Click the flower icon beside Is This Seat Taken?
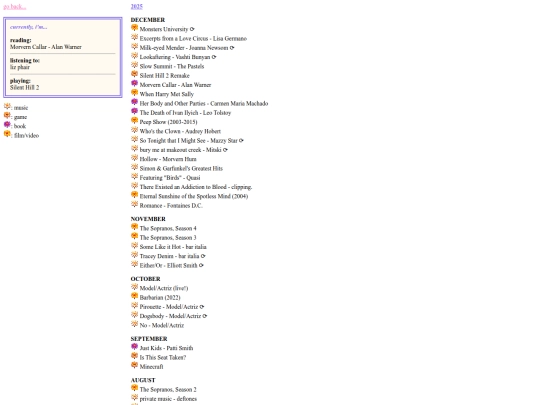Viewport: 540px width, 405px height. [x=135, y=356]
